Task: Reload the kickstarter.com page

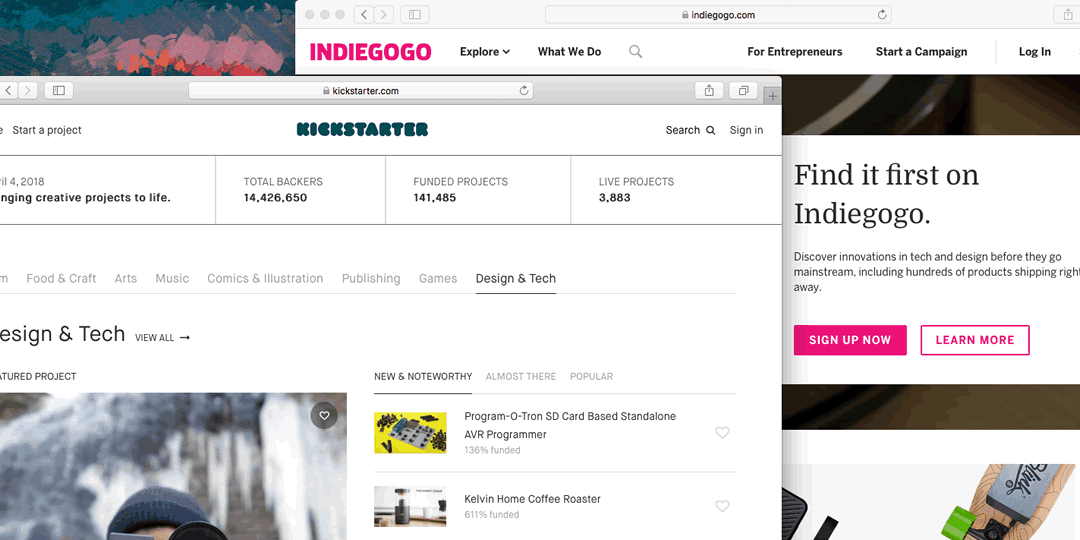Action: click(523, 91)
